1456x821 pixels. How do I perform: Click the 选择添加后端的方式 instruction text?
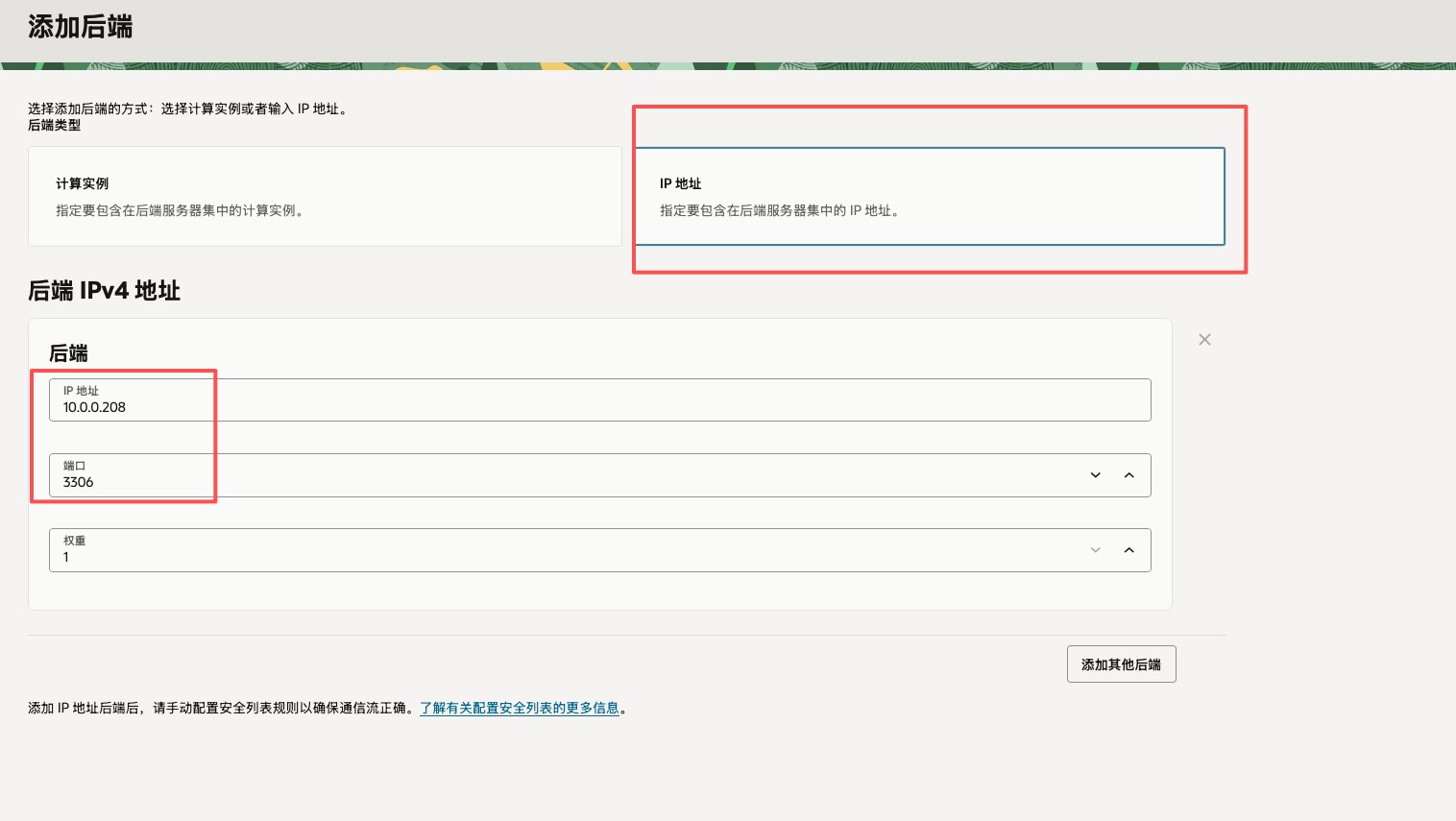[x=188, y=109]
